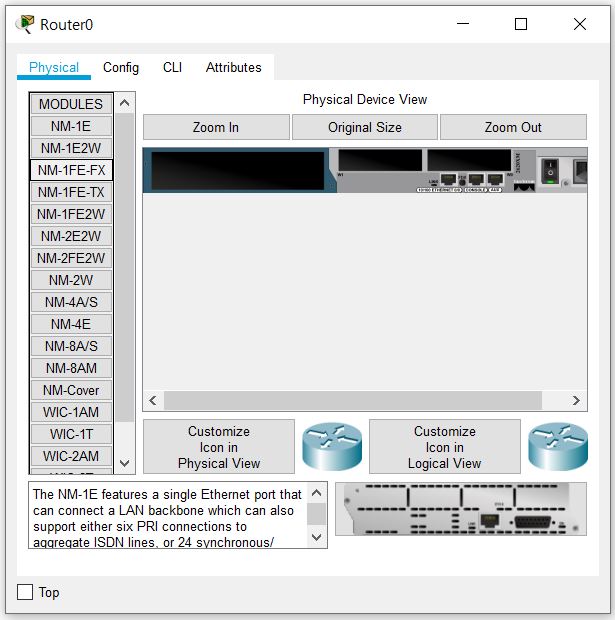Click the second empty WIC slot

click(469, 160)
